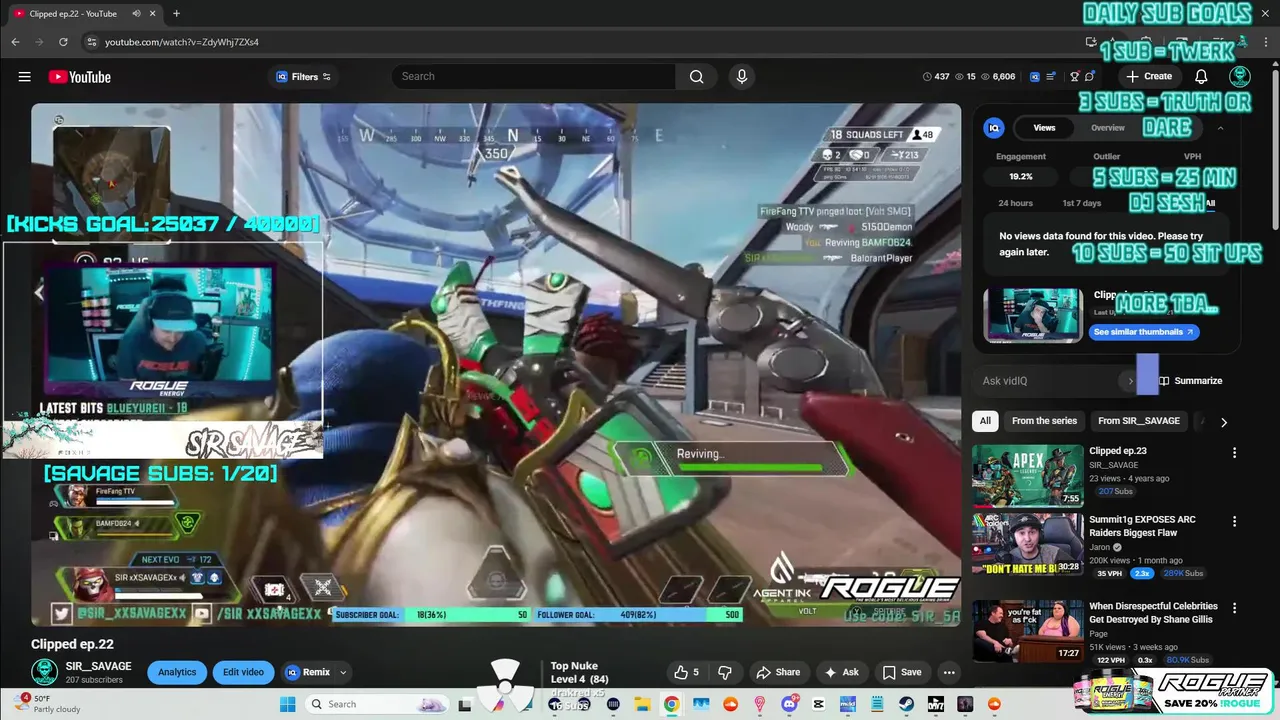
Task: Open the account avatar menu
Action: coord(1240,77)
